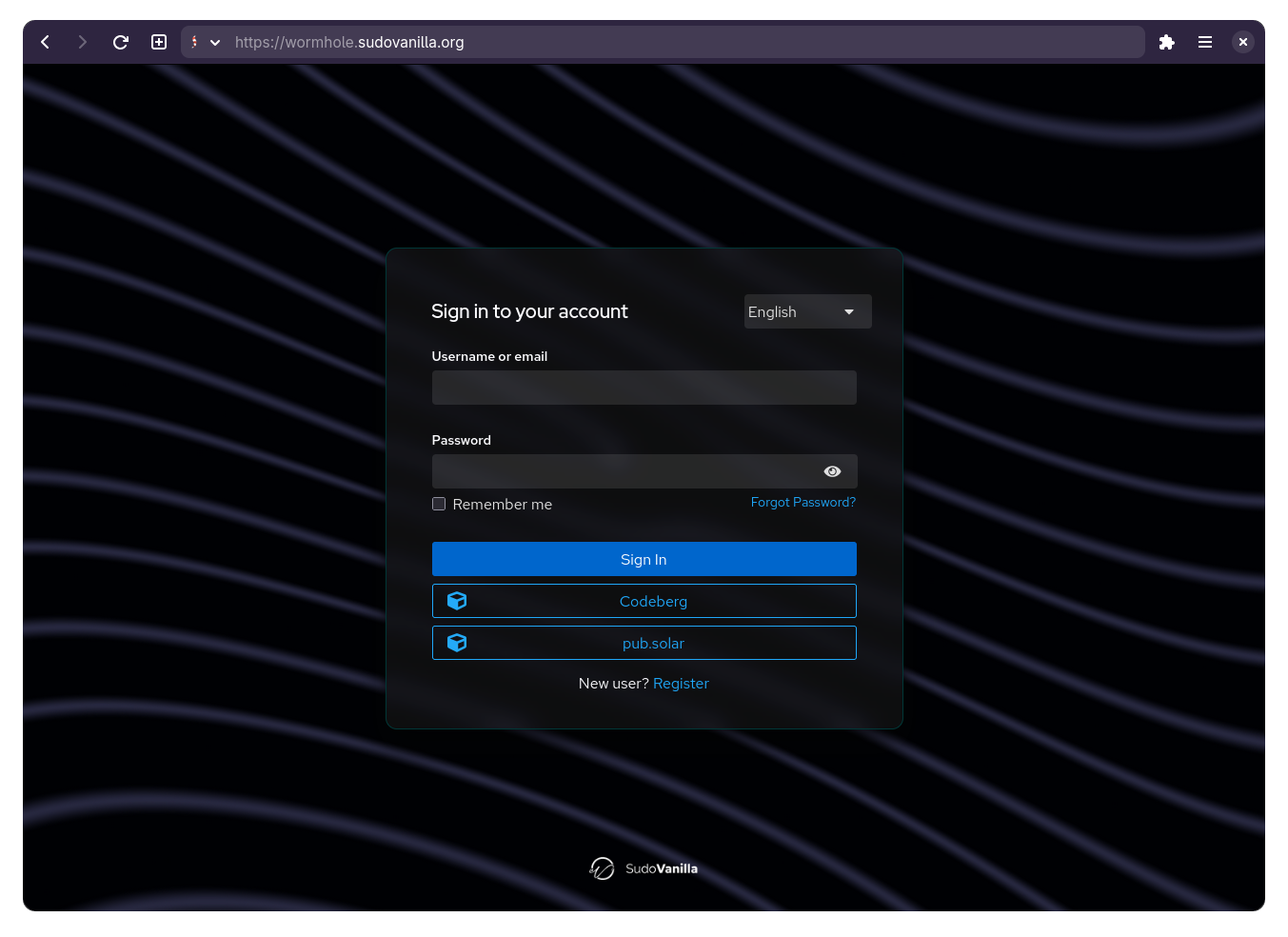Open the Register link for new users
The width and height of the screenshot is (1288, 937).
(681, 684)
